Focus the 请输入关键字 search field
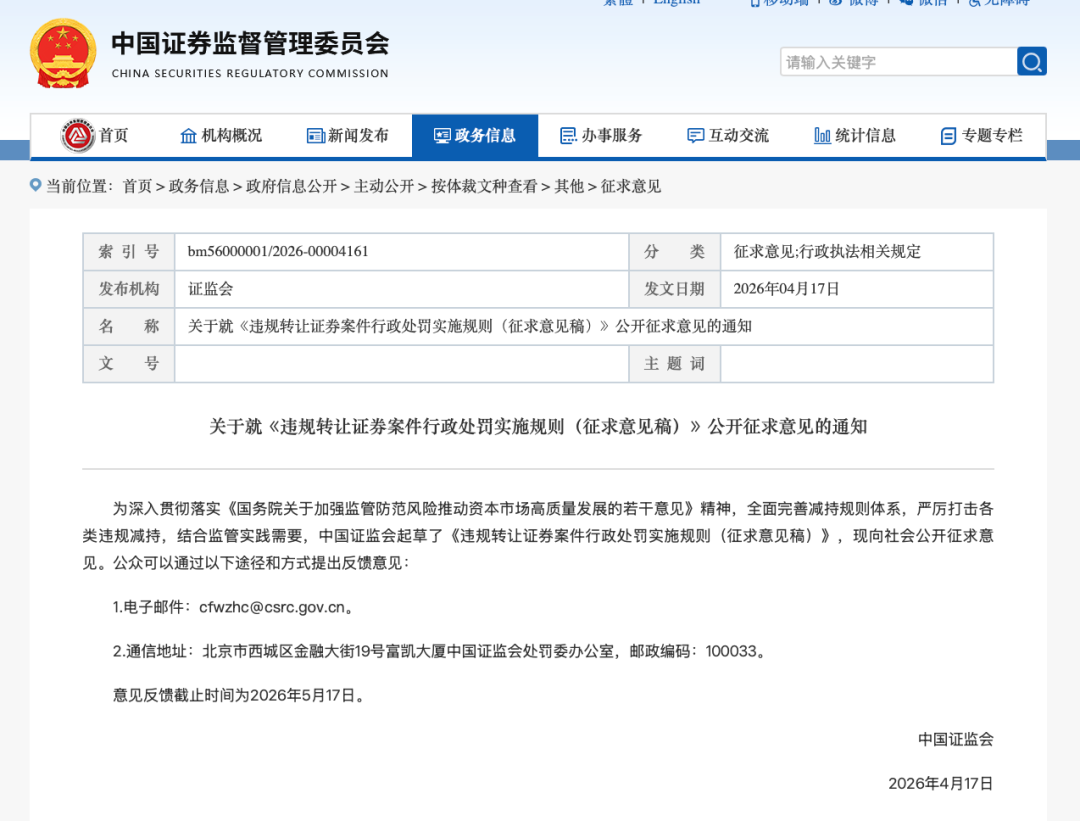Viewport: 1080px width, 821px height. [897, 62]
